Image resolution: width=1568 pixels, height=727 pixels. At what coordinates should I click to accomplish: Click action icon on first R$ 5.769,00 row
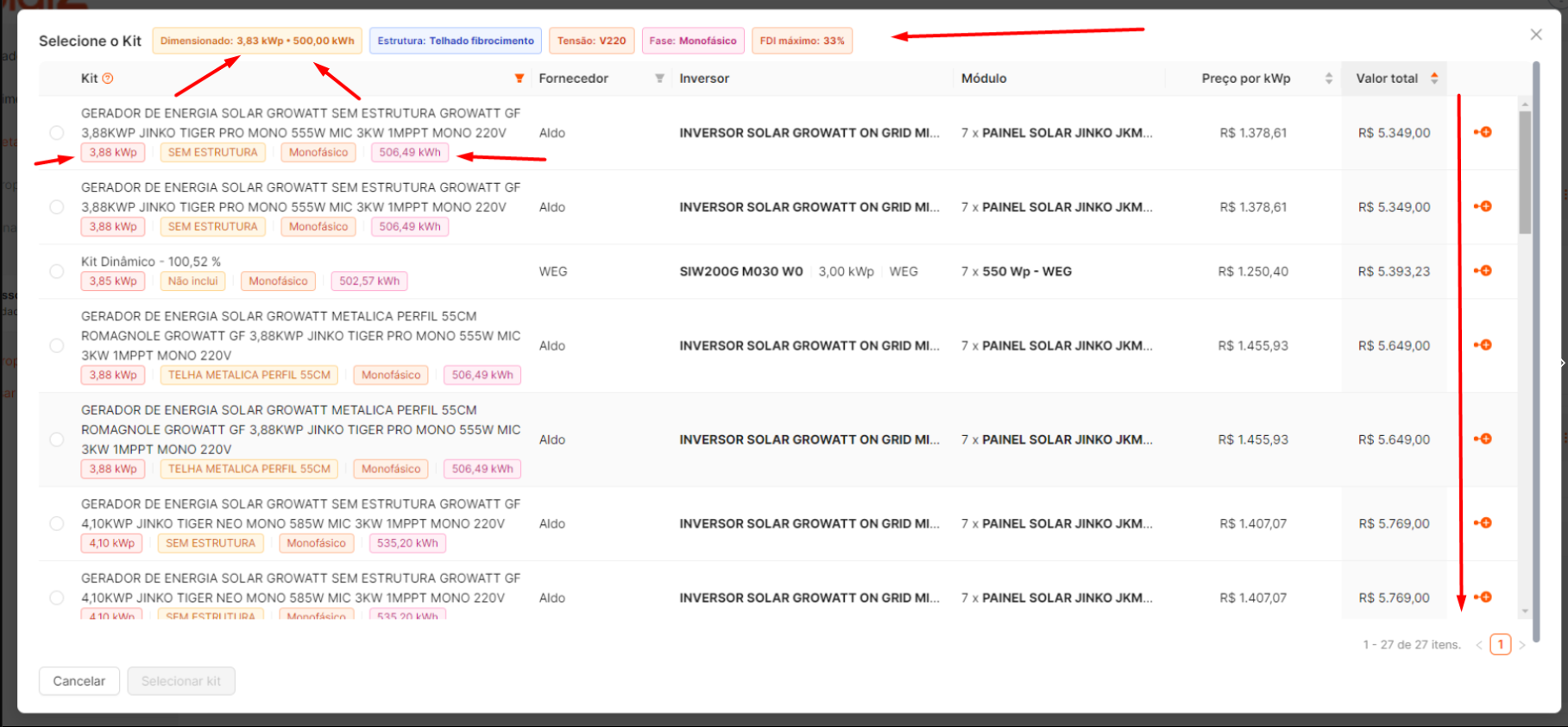pyautogui.click(x=1483, y=523)
